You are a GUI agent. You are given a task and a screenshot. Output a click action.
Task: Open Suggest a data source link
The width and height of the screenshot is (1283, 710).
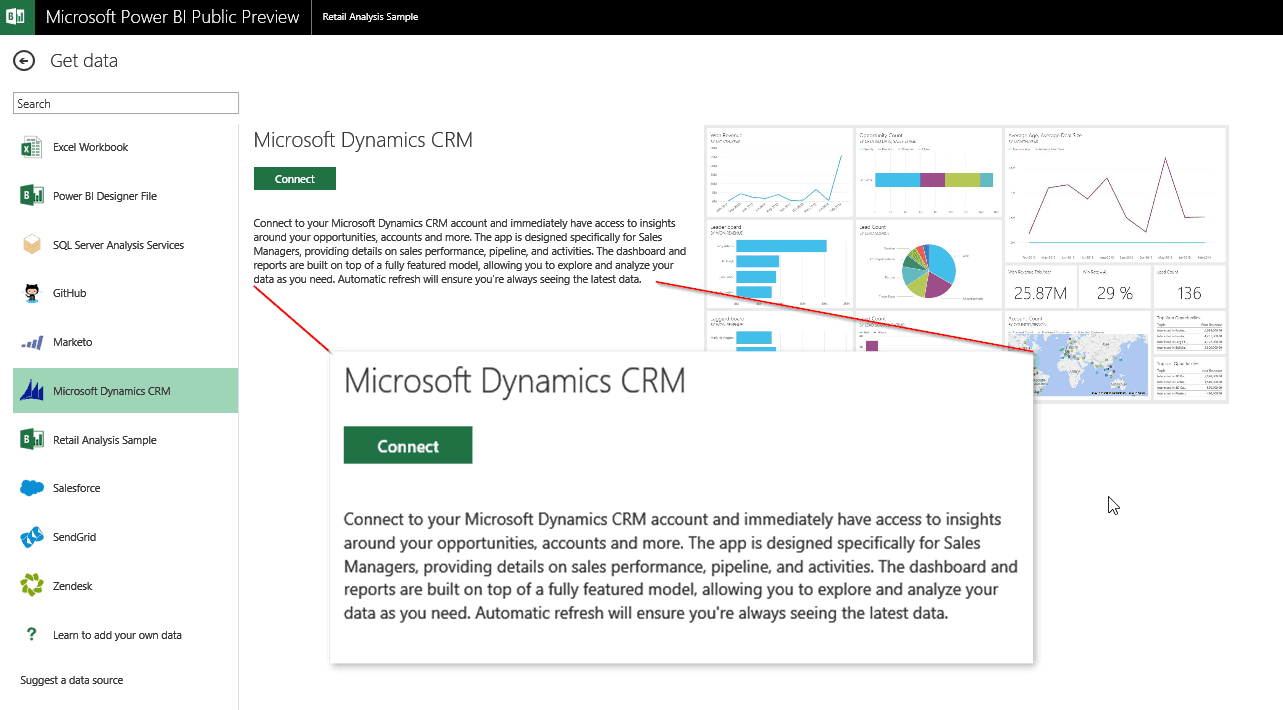click(x=72, y=680)
